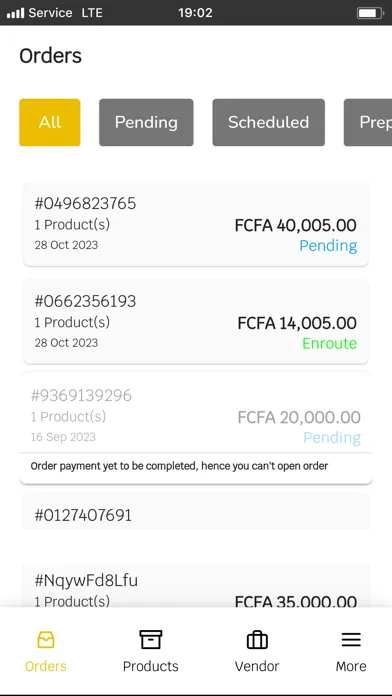
Task: Open Vendor via the briefcase icon
Action: [257, 640]
